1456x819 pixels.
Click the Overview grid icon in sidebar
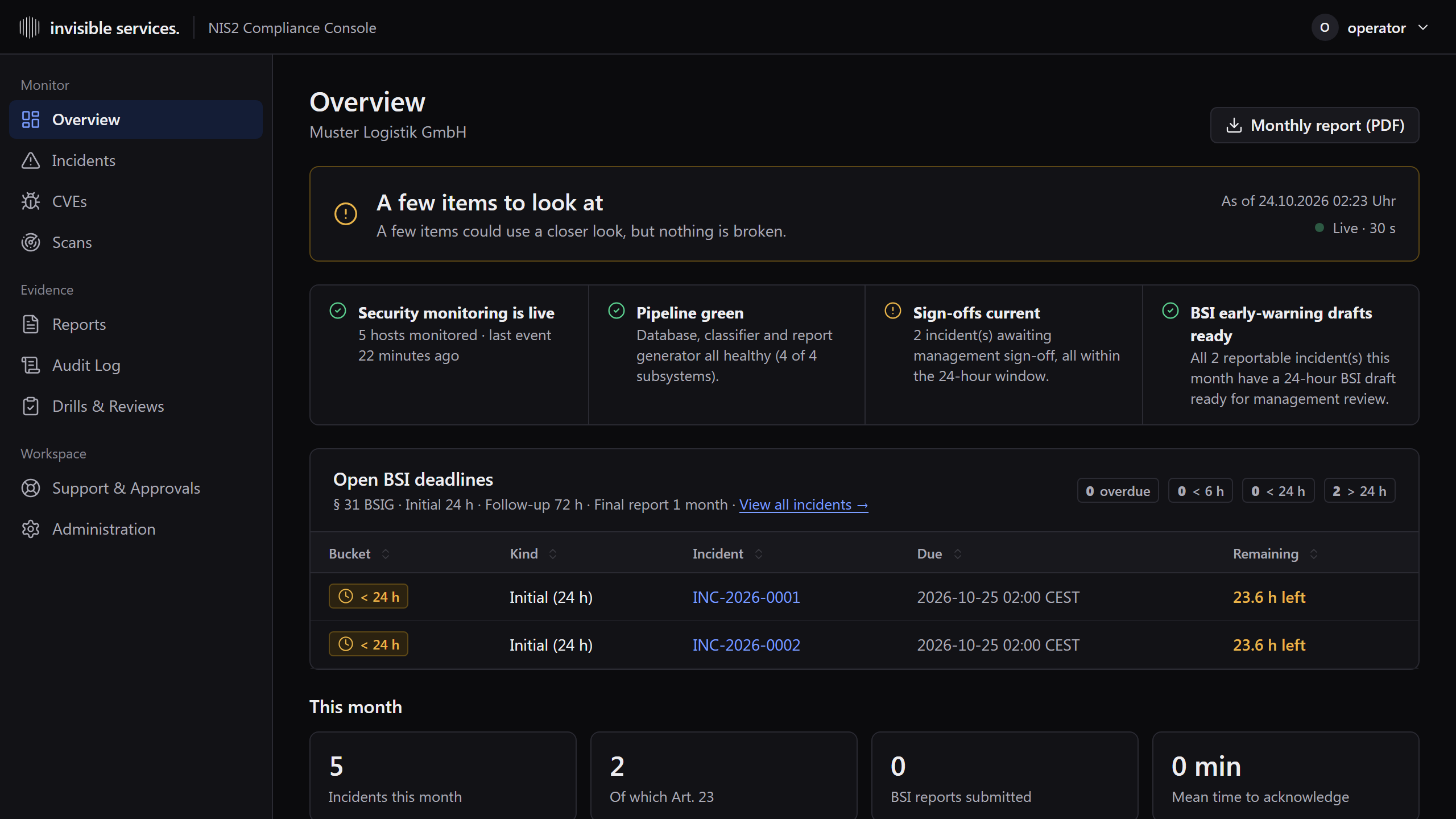point(31,119)
